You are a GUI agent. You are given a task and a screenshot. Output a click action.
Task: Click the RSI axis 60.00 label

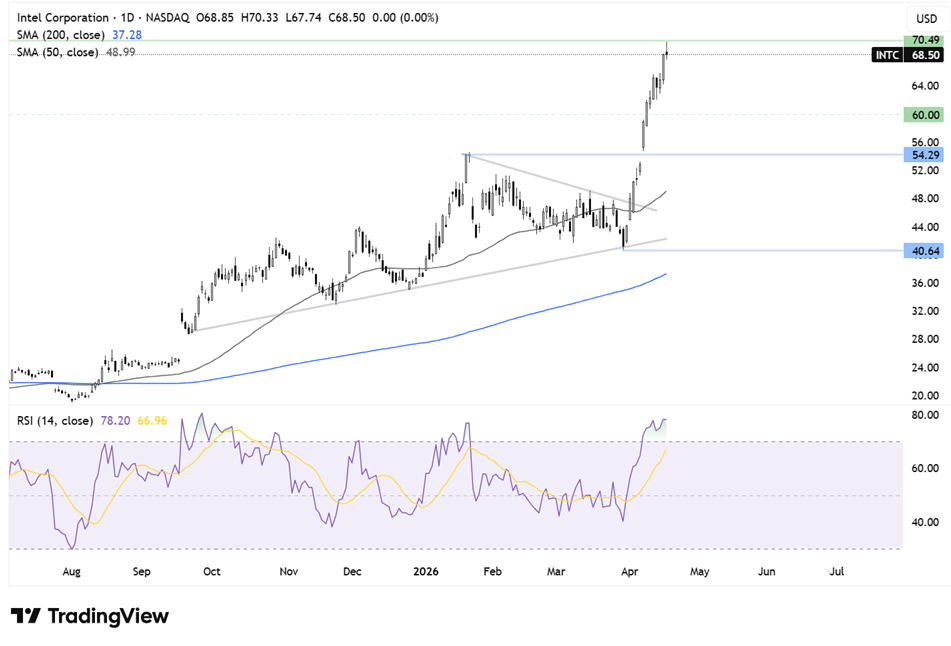tap(925, 468)
